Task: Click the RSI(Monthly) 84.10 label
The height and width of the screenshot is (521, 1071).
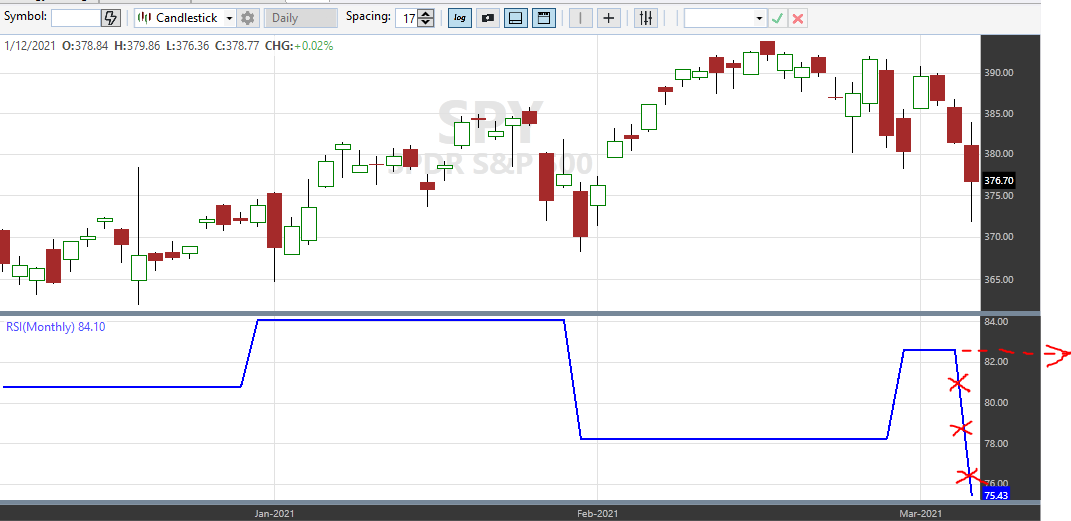Action: point(56,327)
